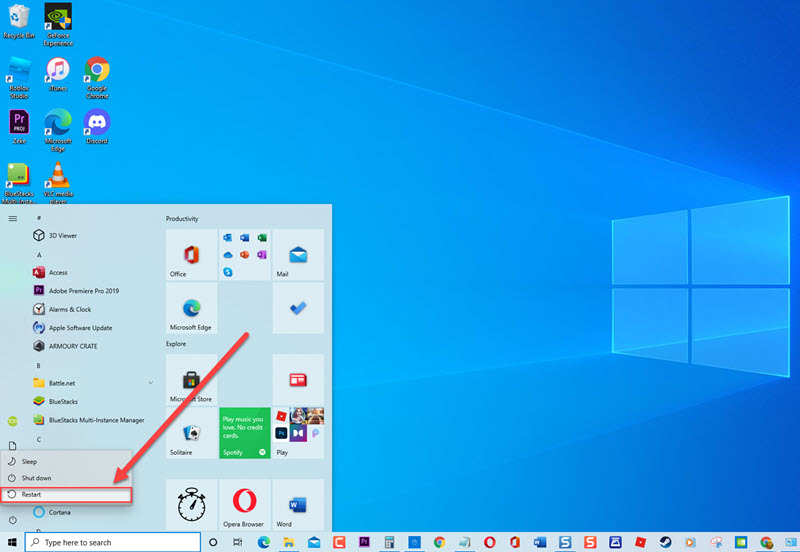Select the Zeke Premiere project on desktop
Viewport: 800px width, 552px height.
coord(19,127)
